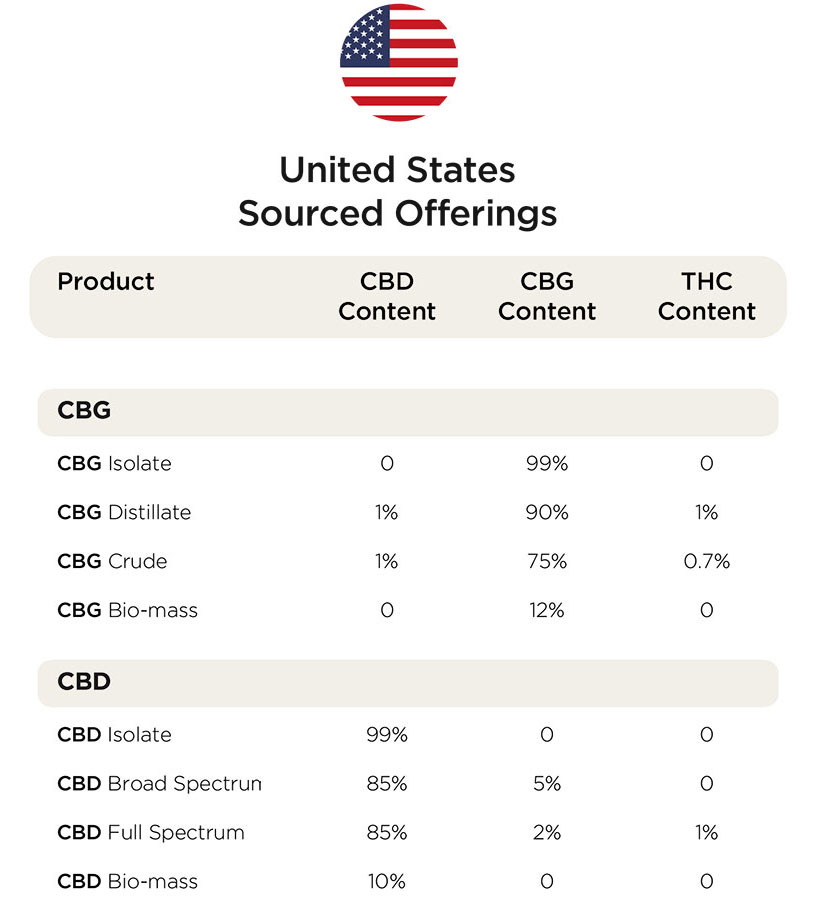The height and width of the screenshot is (924, 821).
Task: Click the 5% CBG value for Broad Spectrum
Action: pyautogui.click(x=547, y=784)
